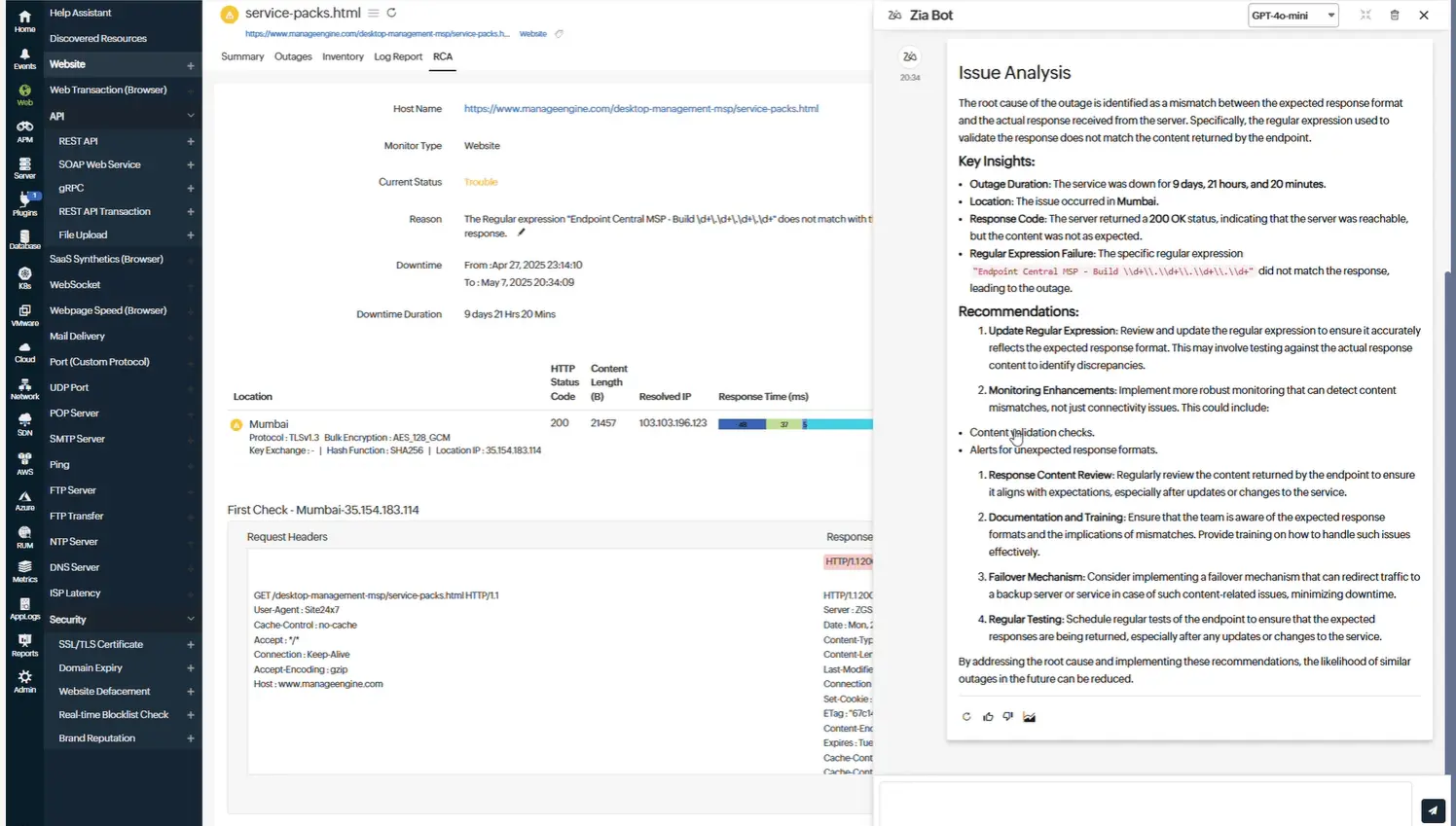Open the Server module icon
The width and height of the screenshot is (1456, 826).
click(24, 168)
